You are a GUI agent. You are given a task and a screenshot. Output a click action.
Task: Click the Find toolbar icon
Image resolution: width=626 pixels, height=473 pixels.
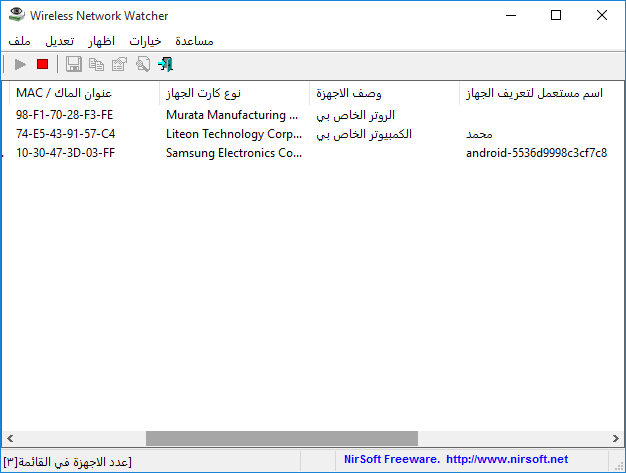point(143,64)
